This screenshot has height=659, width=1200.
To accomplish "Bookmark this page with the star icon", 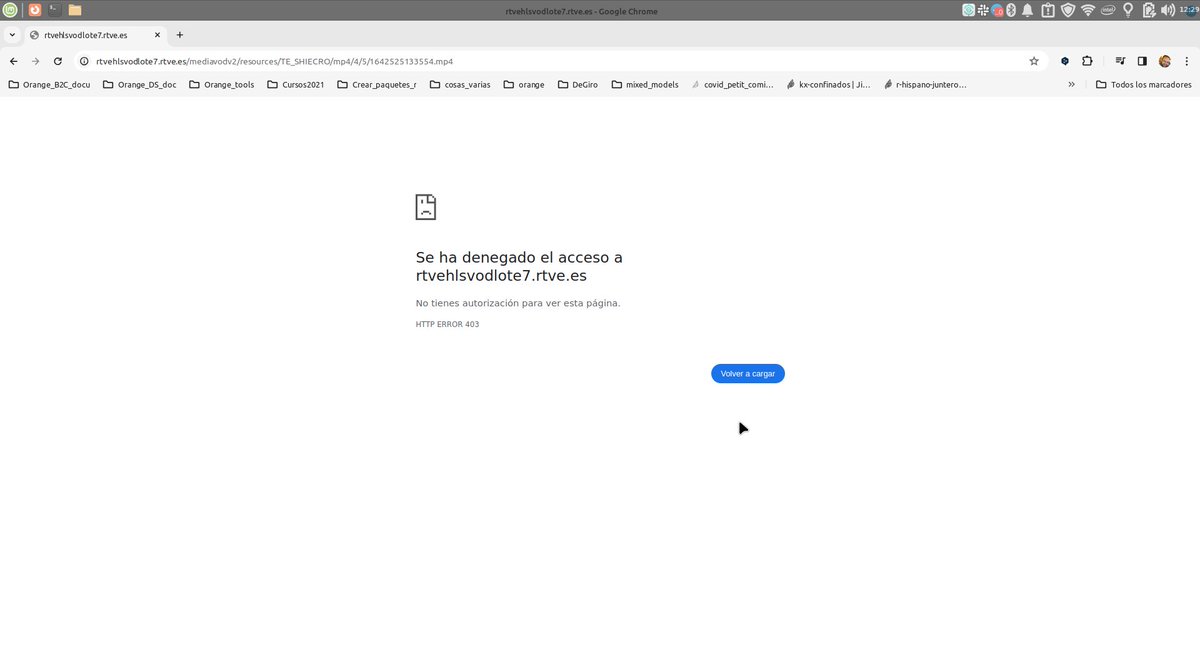I will tap(1034, 61).
